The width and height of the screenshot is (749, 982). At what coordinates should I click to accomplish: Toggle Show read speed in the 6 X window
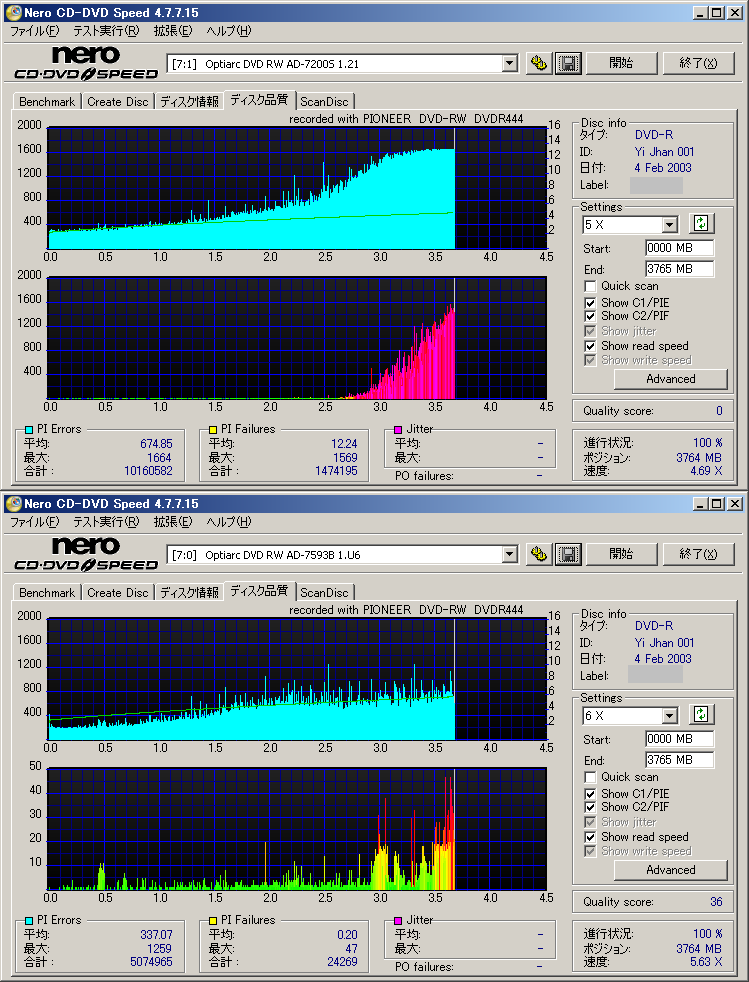point(590,837)
